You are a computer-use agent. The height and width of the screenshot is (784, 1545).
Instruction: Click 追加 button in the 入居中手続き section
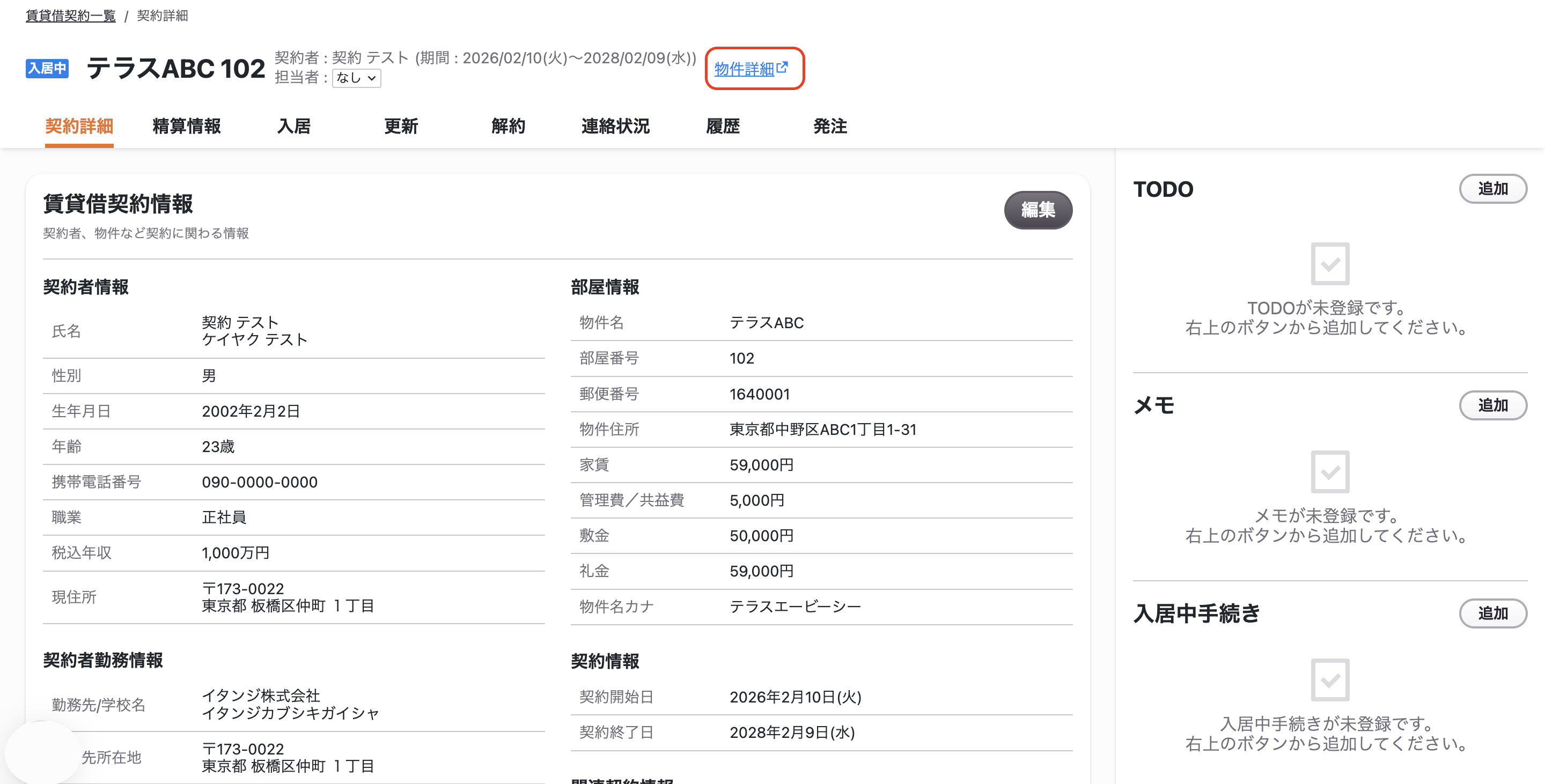[x=1493, y=613]
